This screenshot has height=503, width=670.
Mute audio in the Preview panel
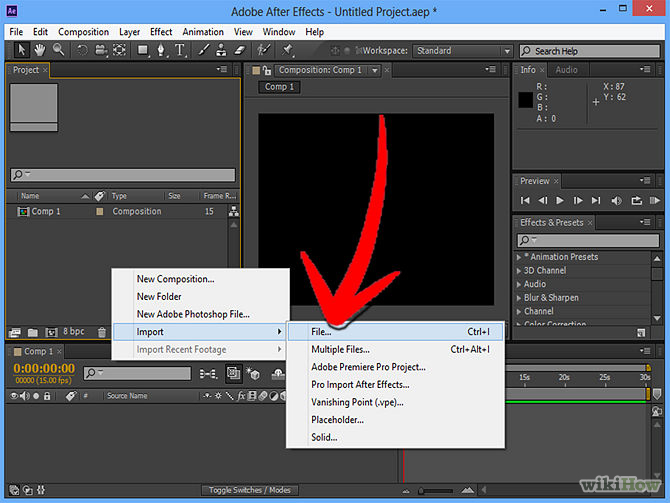[x=616, y=200]
